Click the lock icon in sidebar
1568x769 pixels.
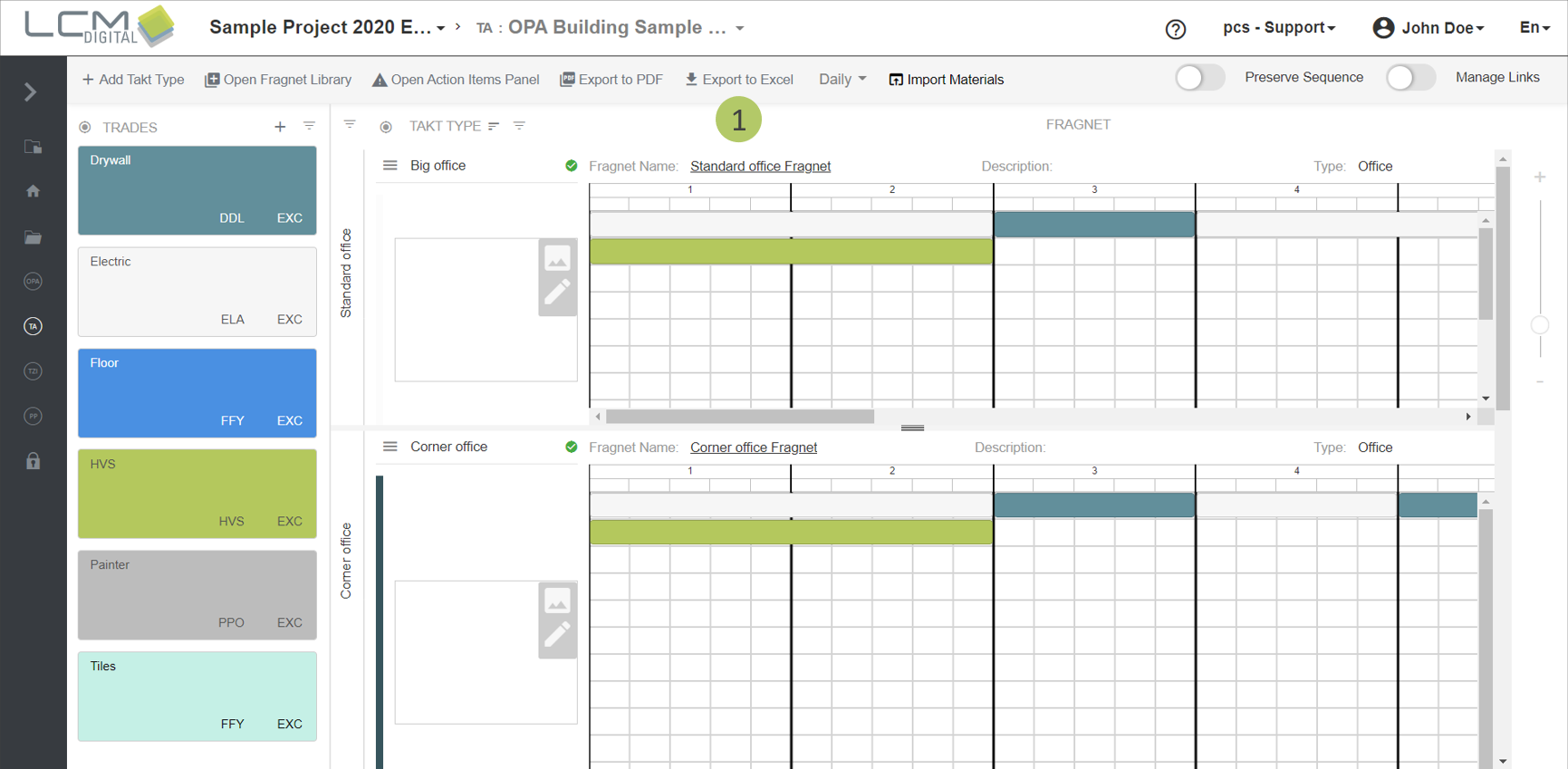tap(34, 461)
